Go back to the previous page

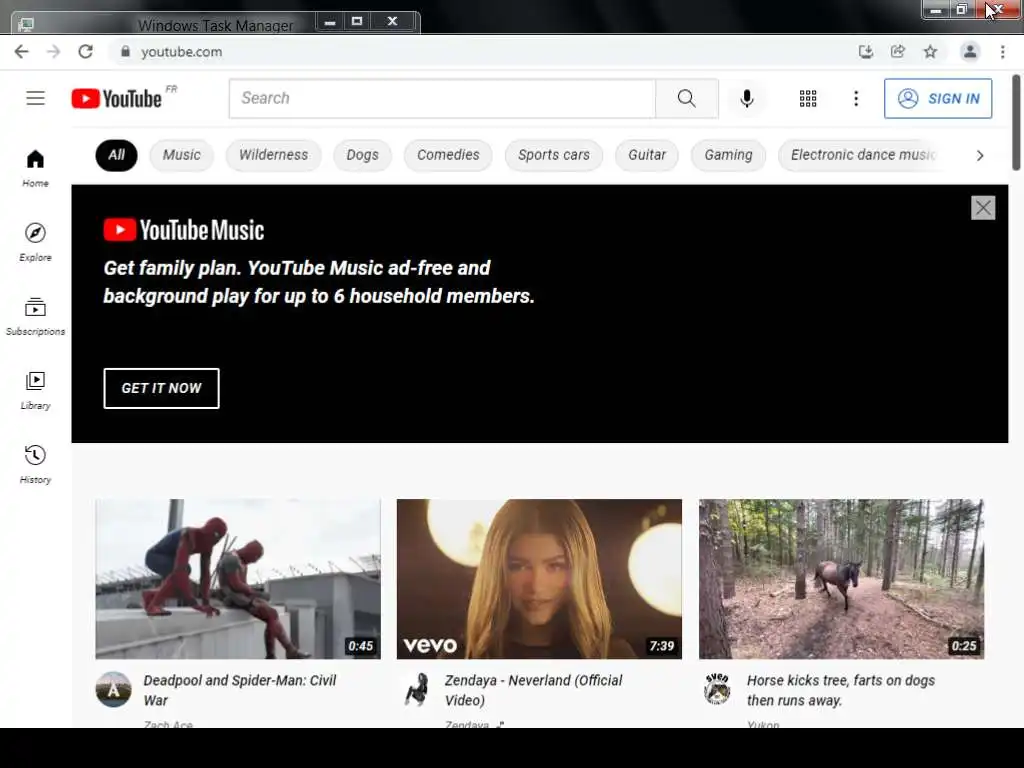(x=22, y=52)
